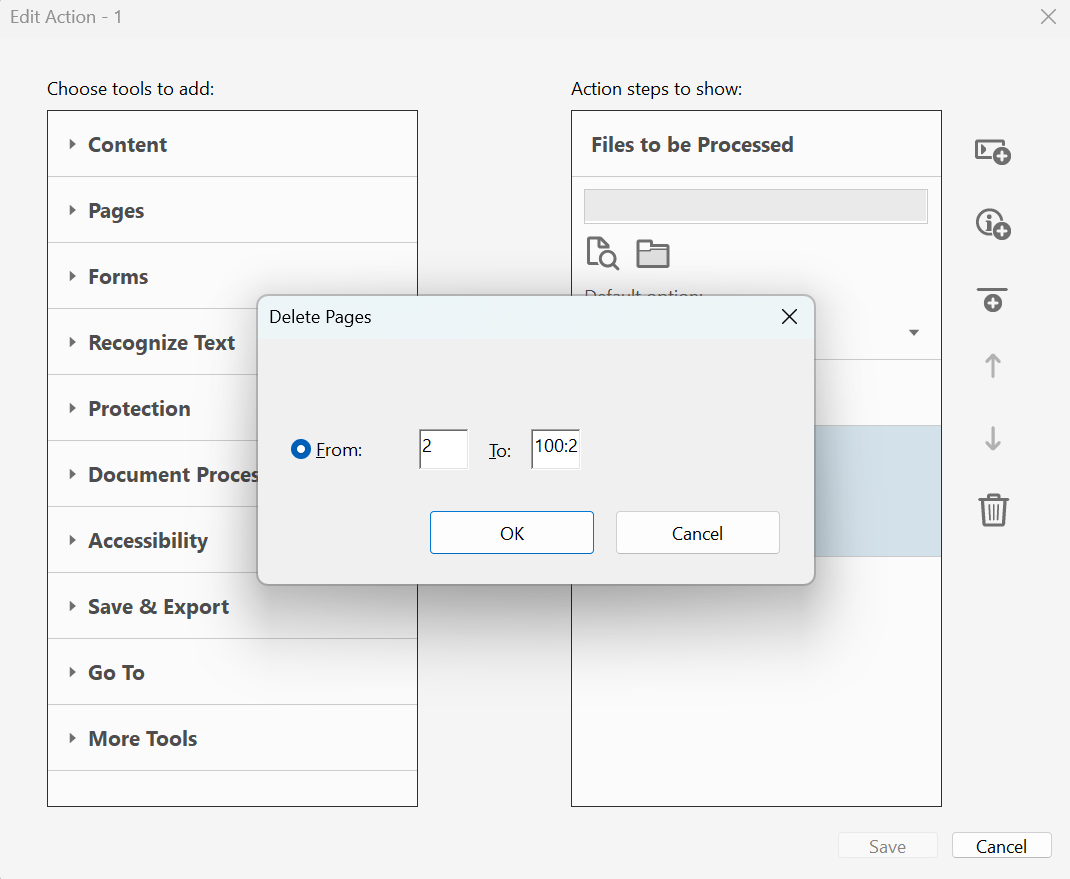Expand the Save & Export section

158,607
